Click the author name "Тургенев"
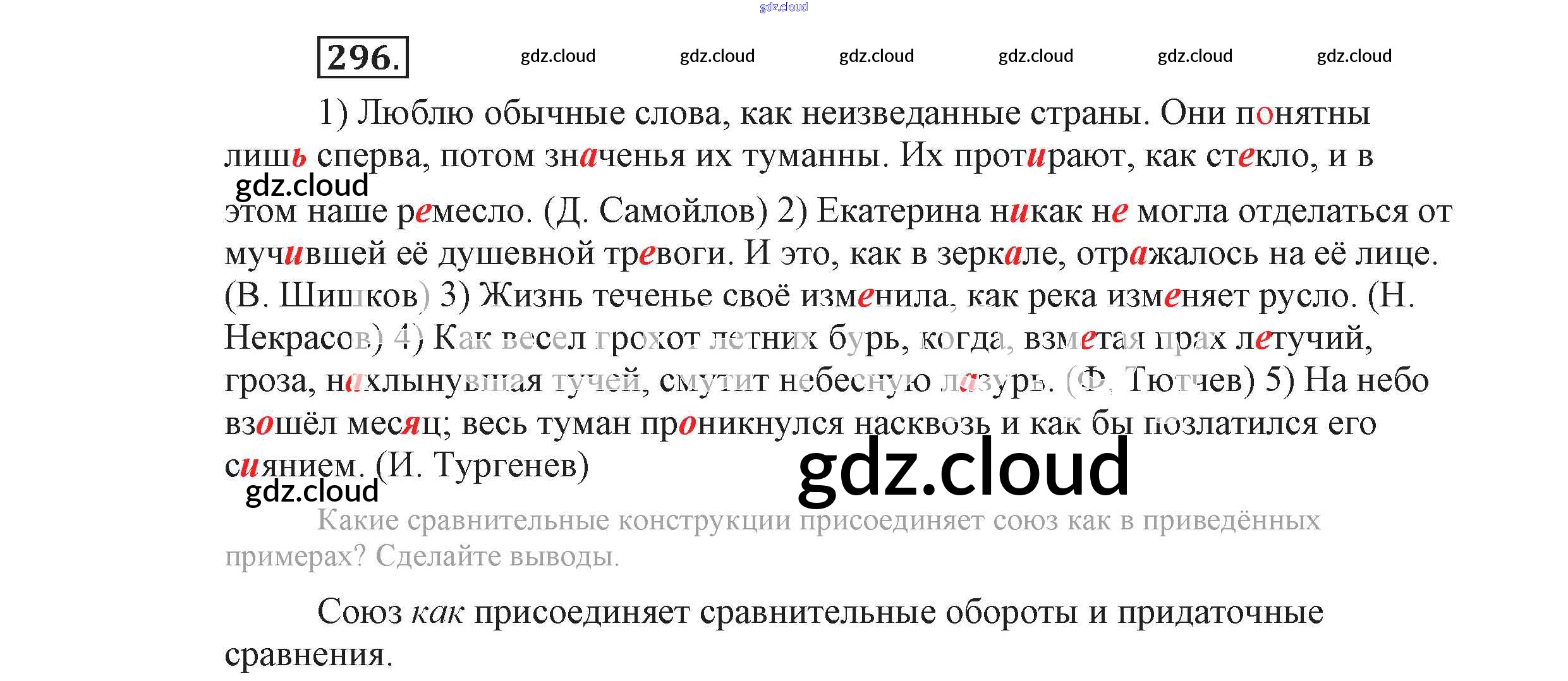Image resolution: width=1568 pixels, height=681 pixels. [511, 466]
